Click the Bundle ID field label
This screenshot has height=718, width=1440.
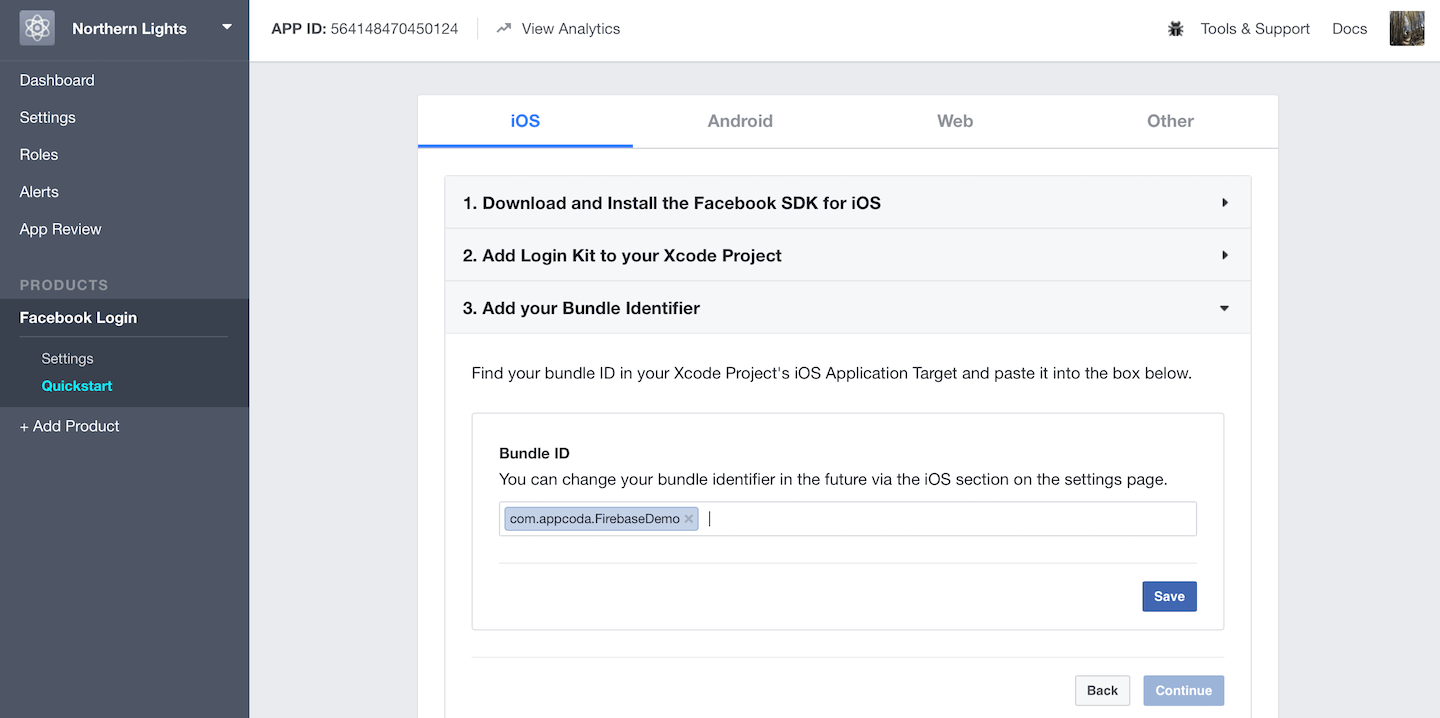tap(534, 453)
